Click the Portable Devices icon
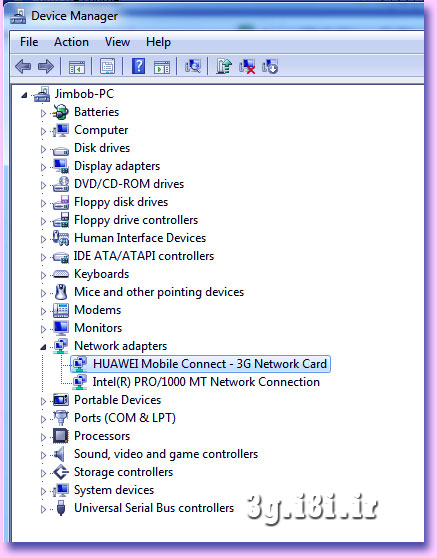The image size is (437, 558). tap(60, 400)
